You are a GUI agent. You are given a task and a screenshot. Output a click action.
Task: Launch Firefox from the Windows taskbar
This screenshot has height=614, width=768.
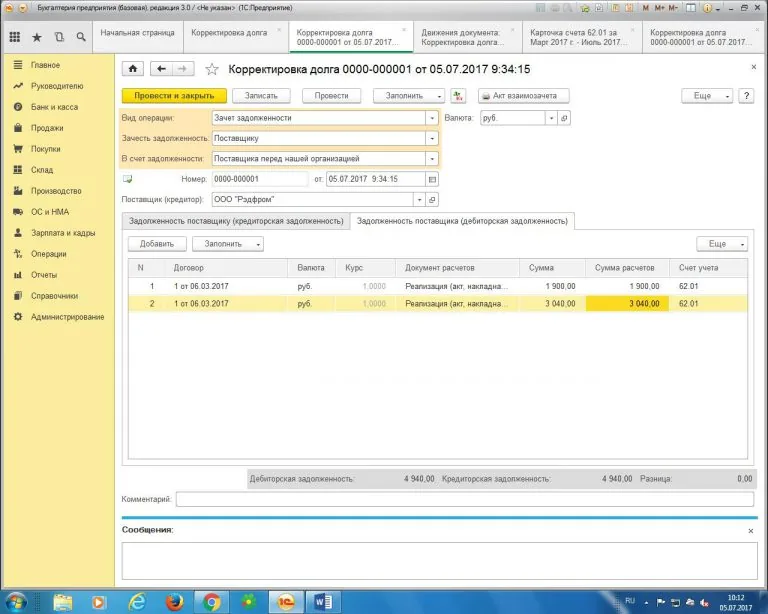[x=173, y=602]
